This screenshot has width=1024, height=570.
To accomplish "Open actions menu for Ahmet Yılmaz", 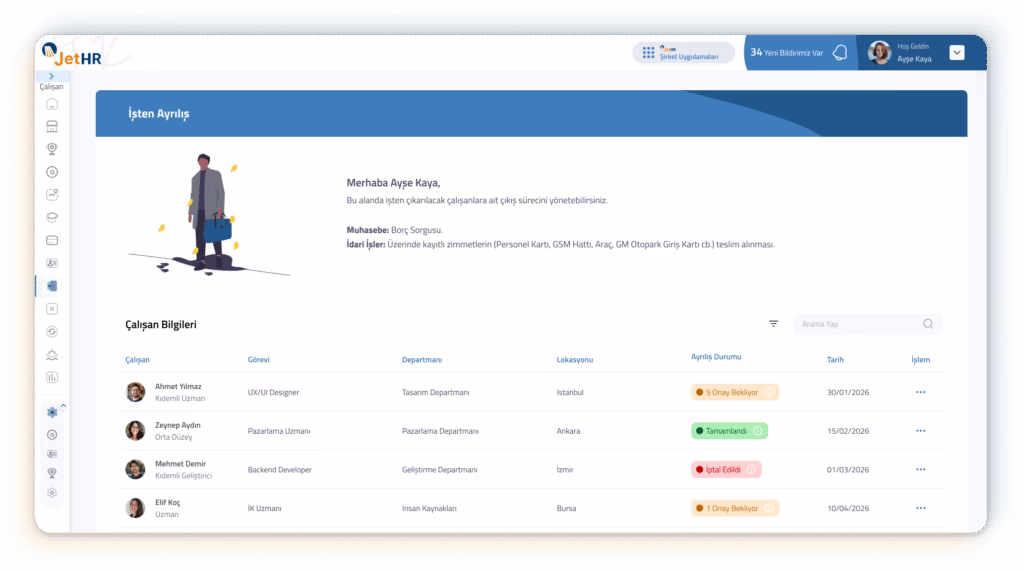I will tap(920, 392).
